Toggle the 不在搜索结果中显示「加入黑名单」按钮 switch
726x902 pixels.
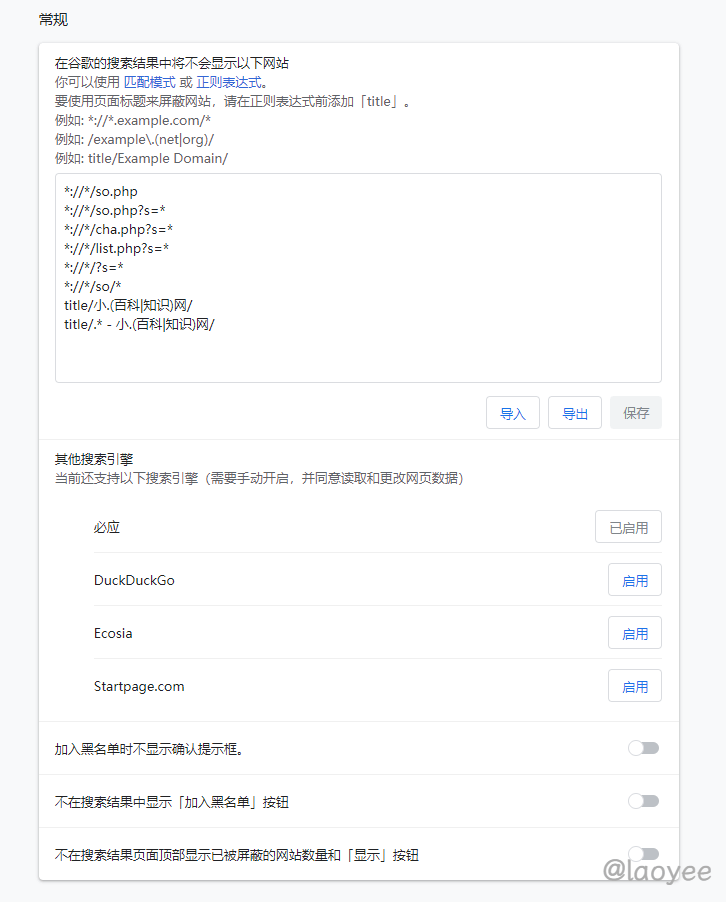click(643, 801)
